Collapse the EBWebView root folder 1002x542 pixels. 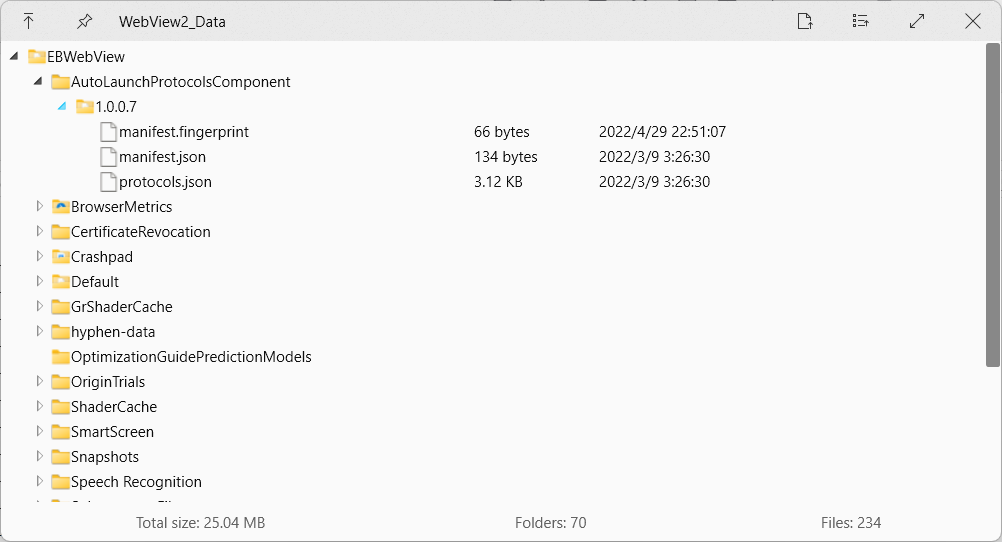tap(14, 57)
